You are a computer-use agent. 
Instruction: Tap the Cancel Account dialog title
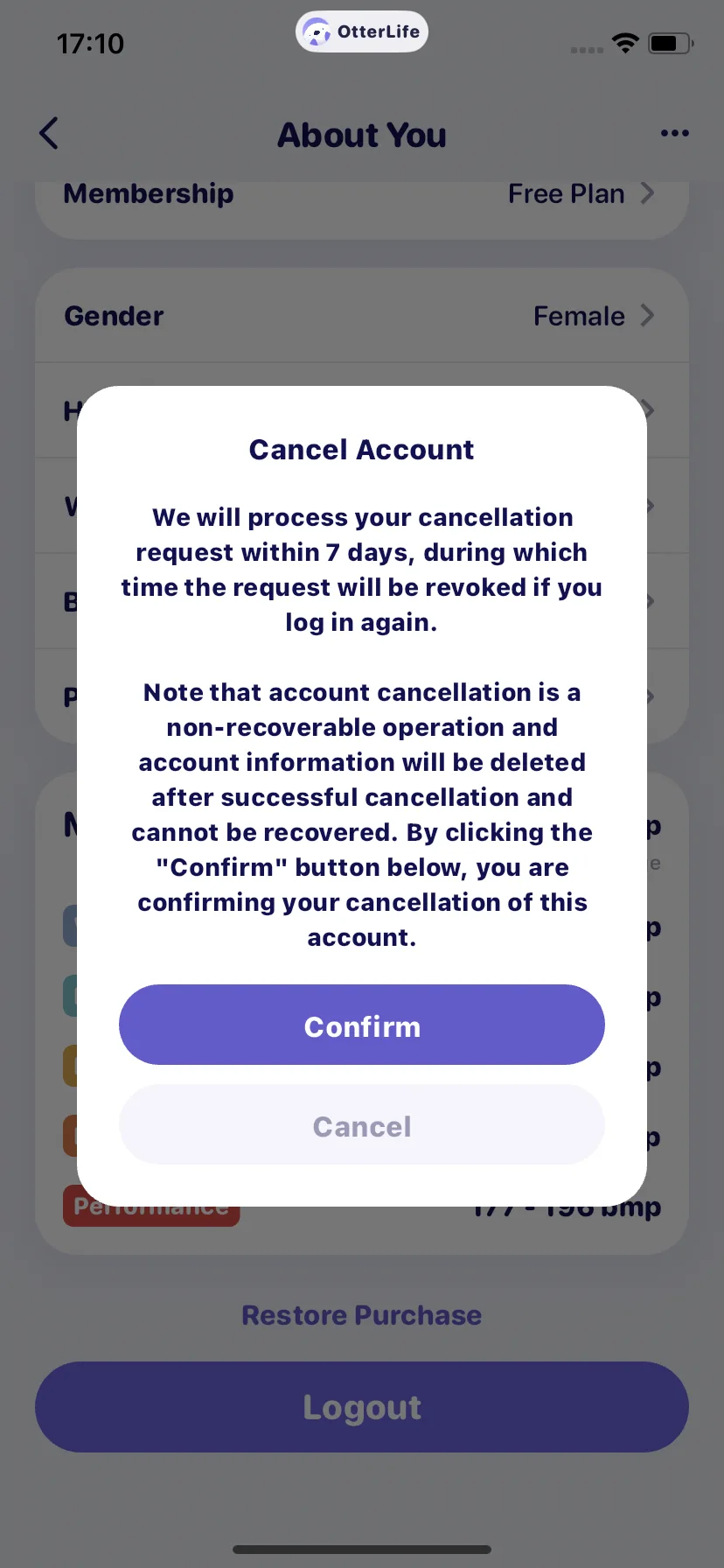tap(362, 450)
